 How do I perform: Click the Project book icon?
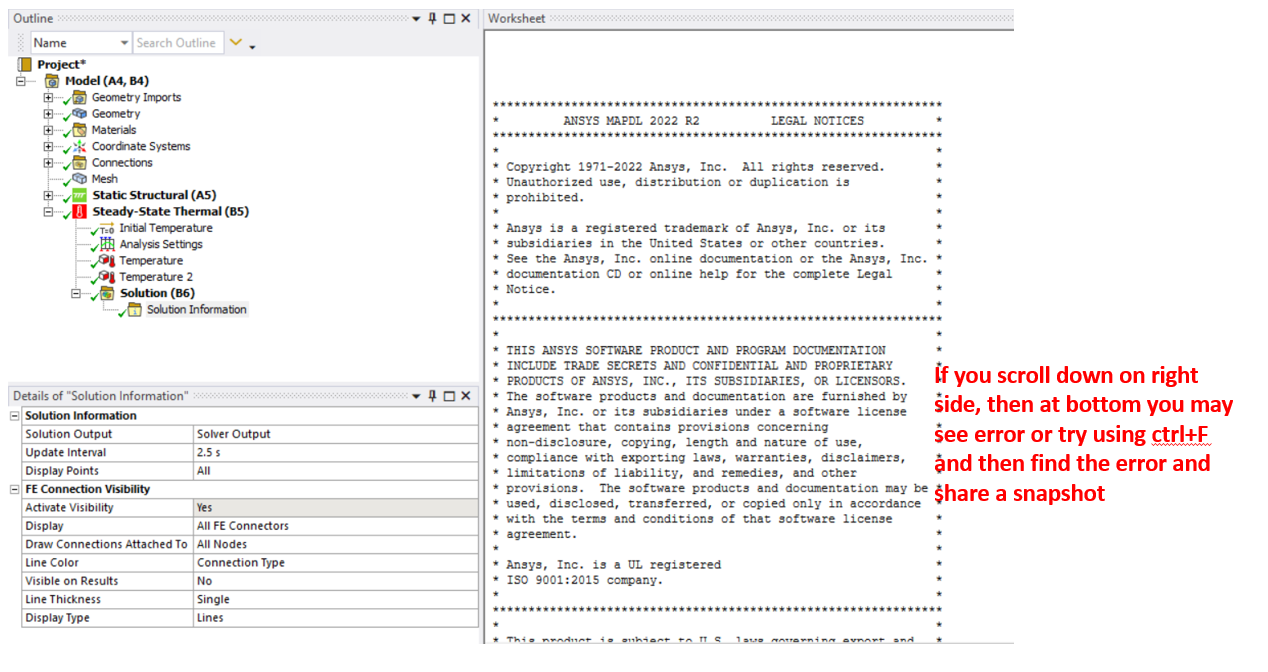[x=24, y=64]
